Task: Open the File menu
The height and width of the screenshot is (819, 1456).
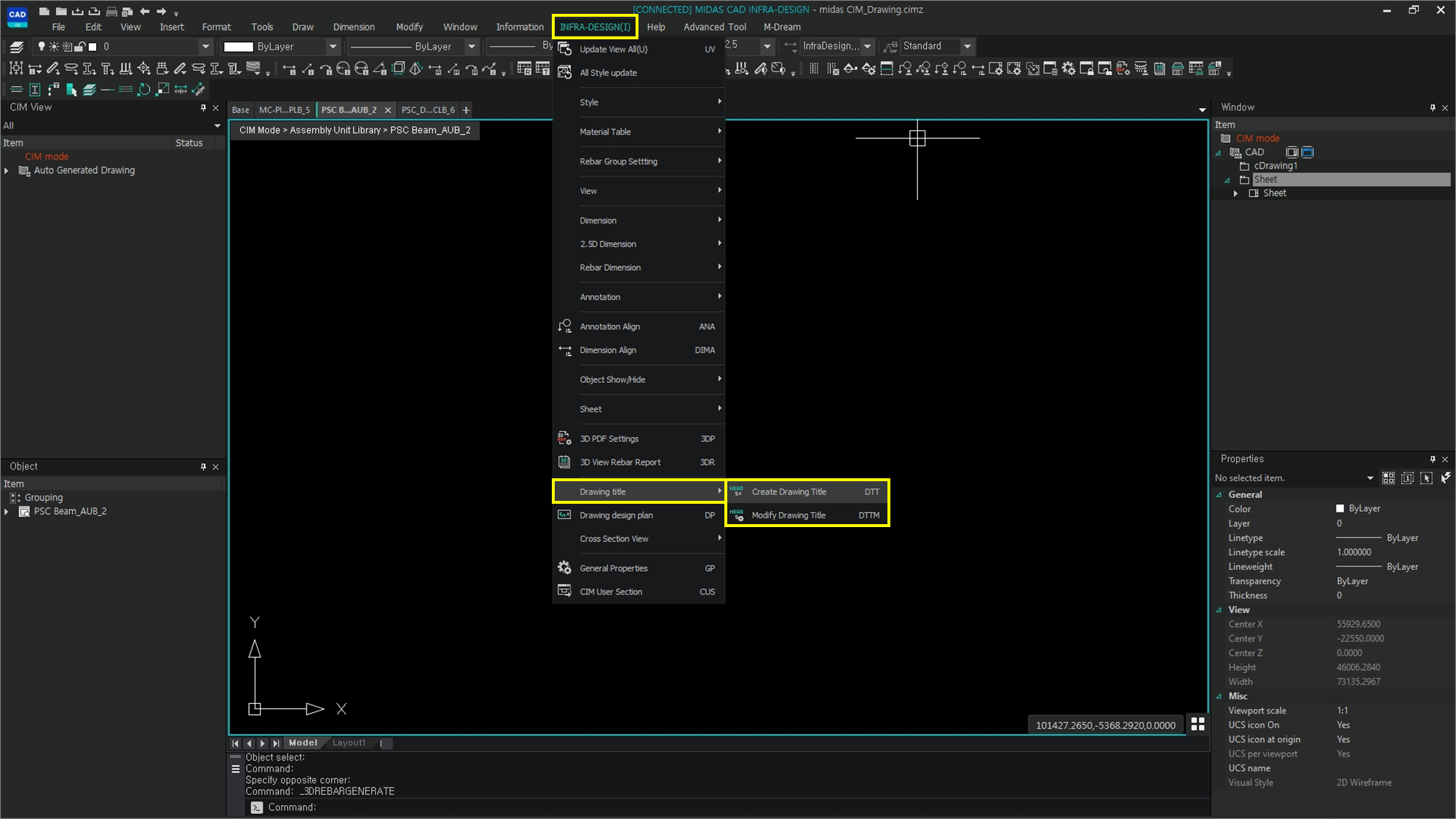Action: click(x=58, y=27)
